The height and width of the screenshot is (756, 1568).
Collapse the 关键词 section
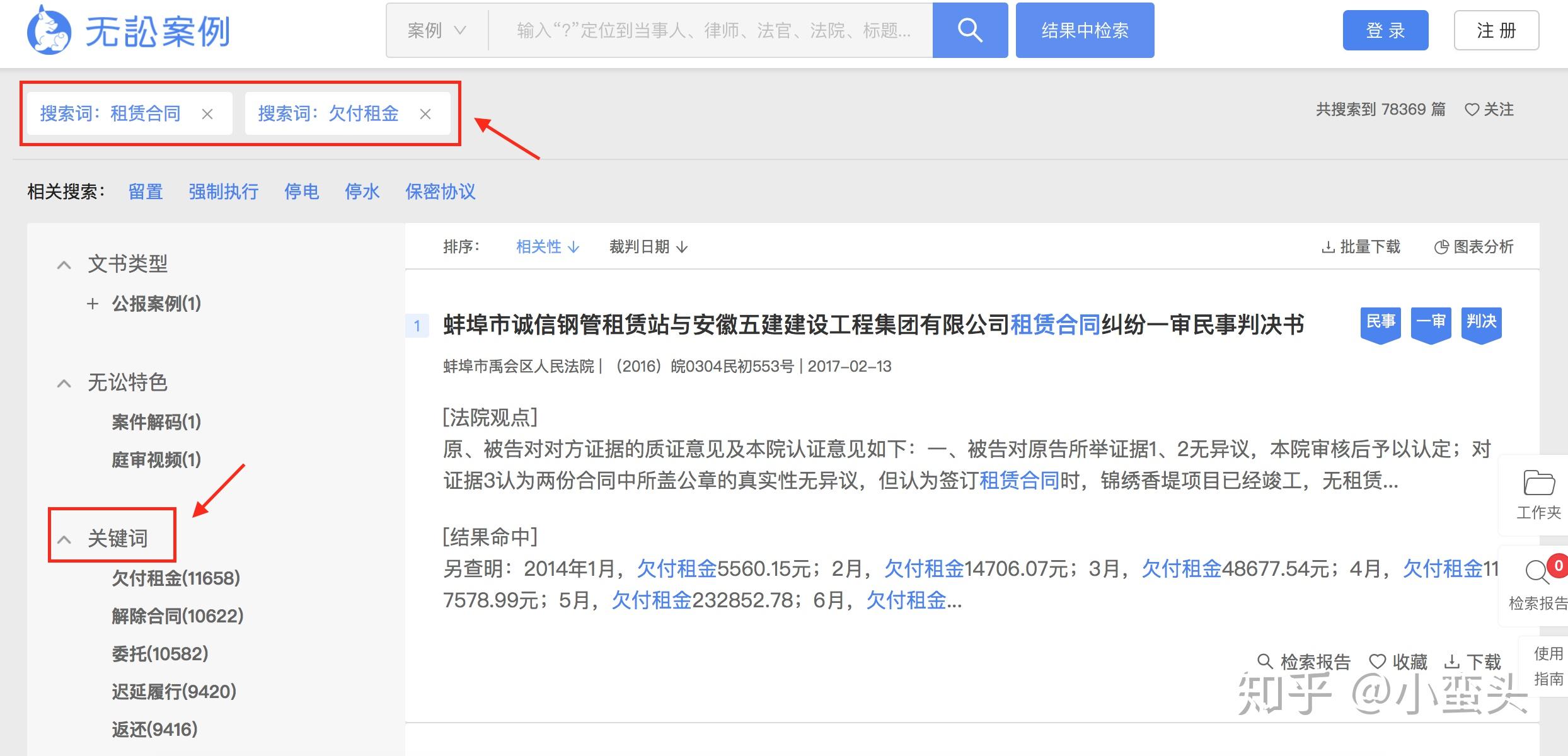click(x=64, y=539)
